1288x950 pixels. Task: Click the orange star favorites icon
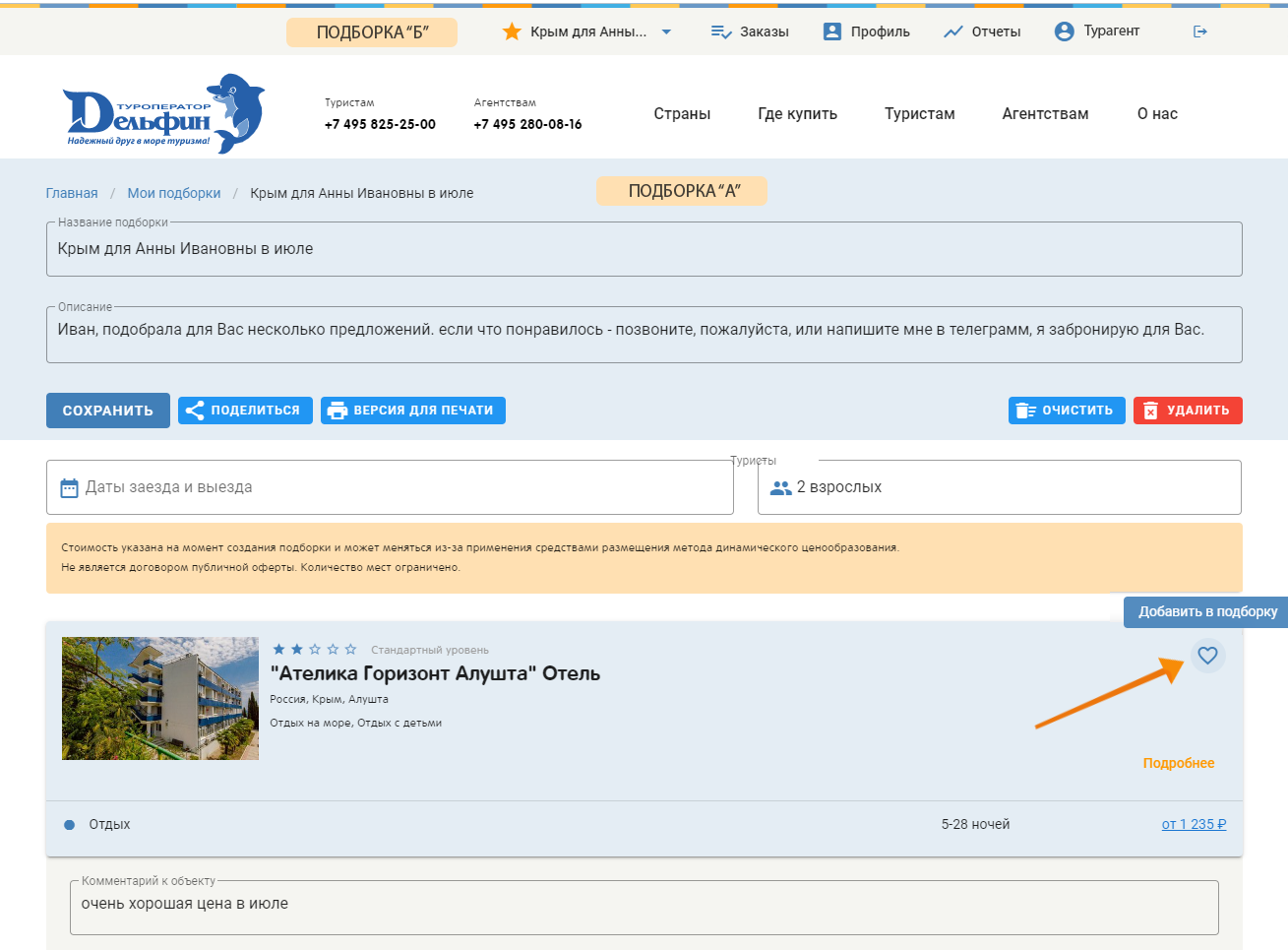point(512,32)
